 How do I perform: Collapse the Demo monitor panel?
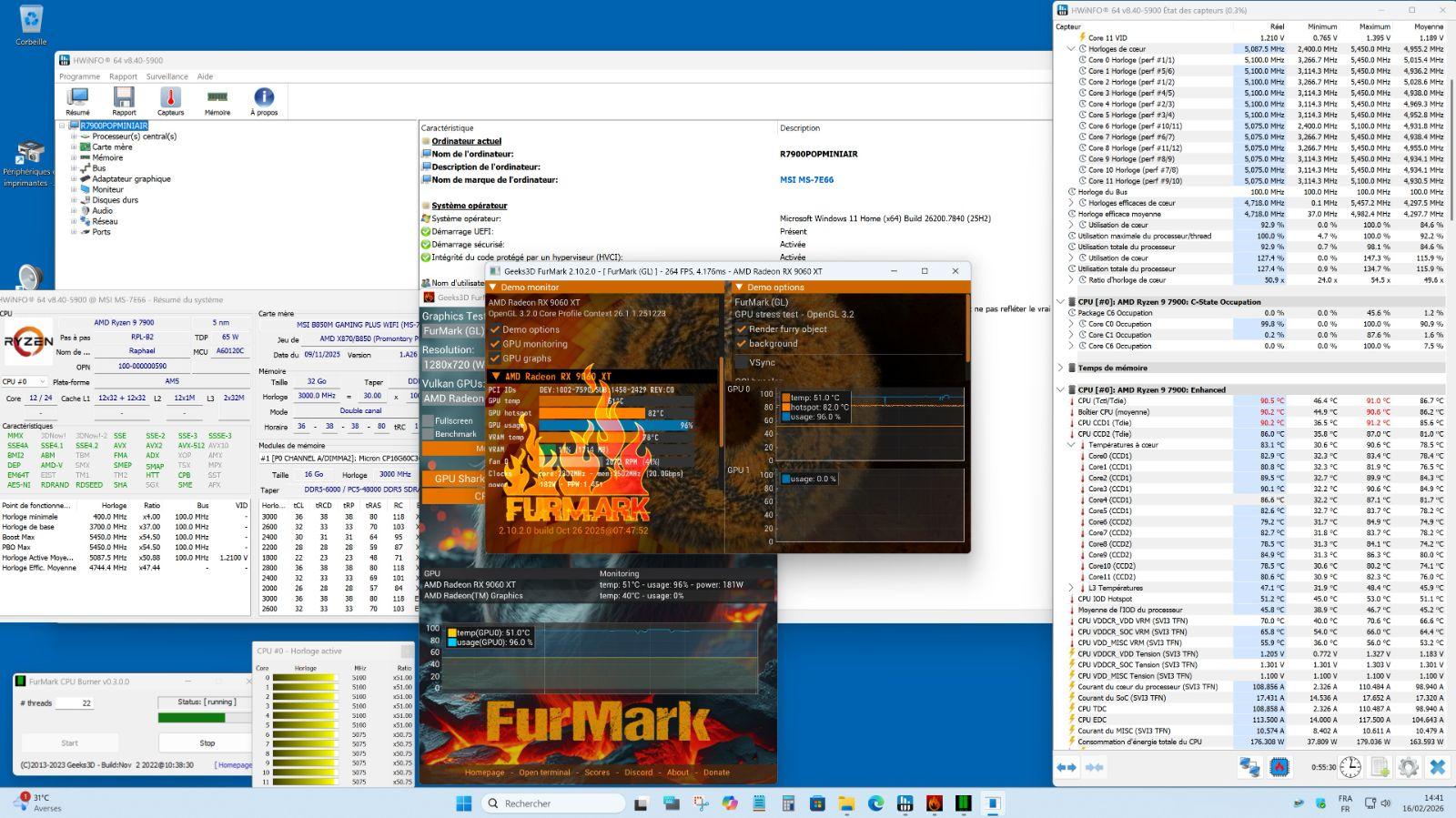click(x=494, y=288)
